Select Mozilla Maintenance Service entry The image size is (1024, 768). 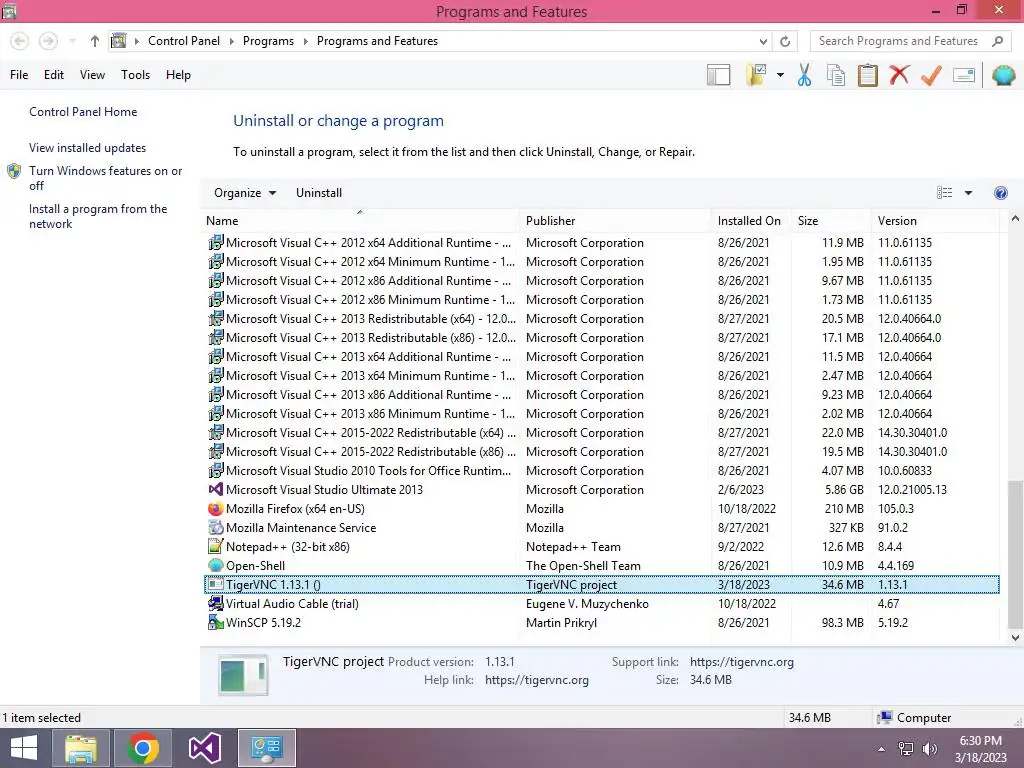point(601,528)
